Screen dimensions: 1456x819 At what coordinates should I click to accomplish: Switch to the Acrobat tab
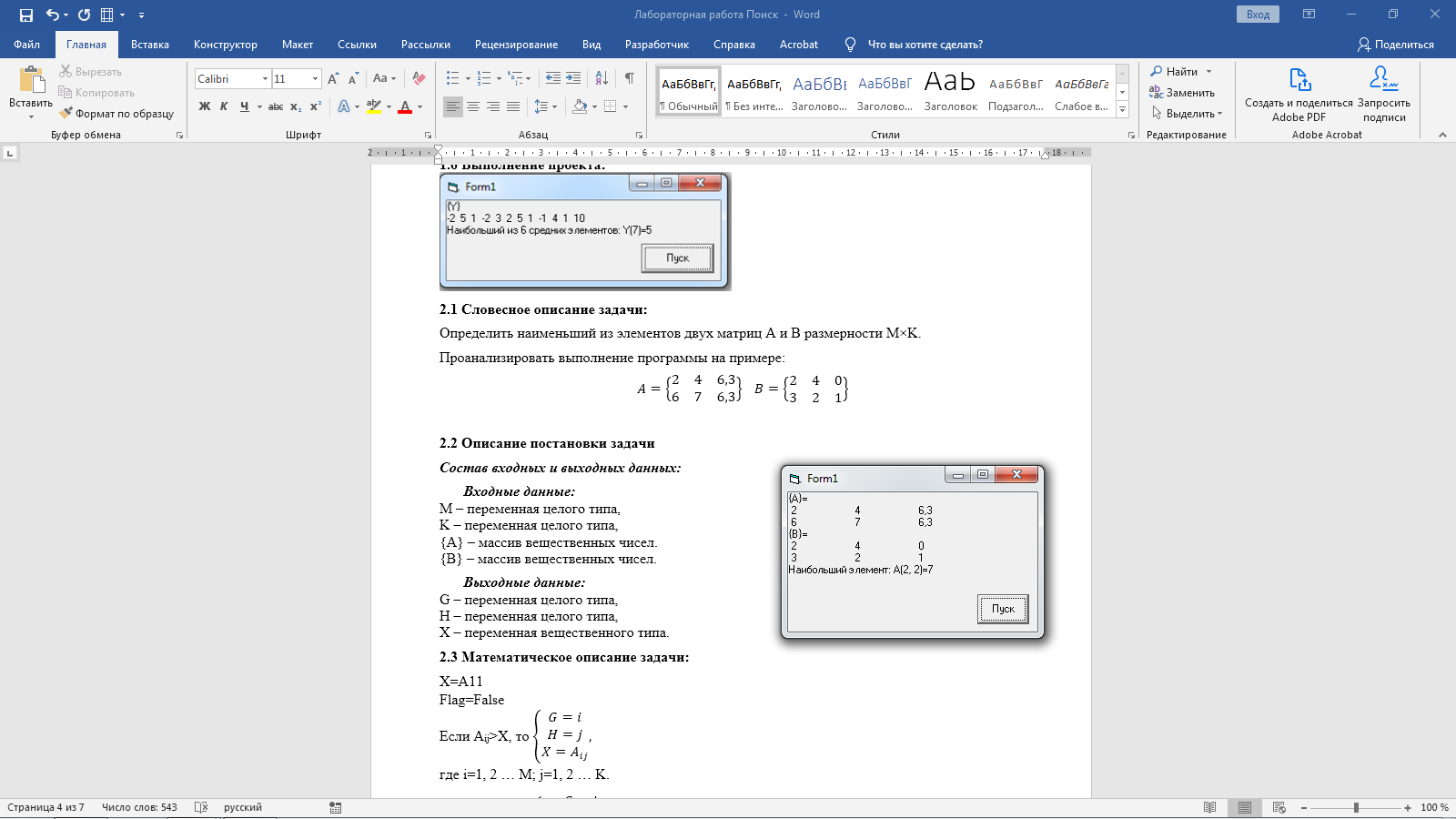[799, 45]
